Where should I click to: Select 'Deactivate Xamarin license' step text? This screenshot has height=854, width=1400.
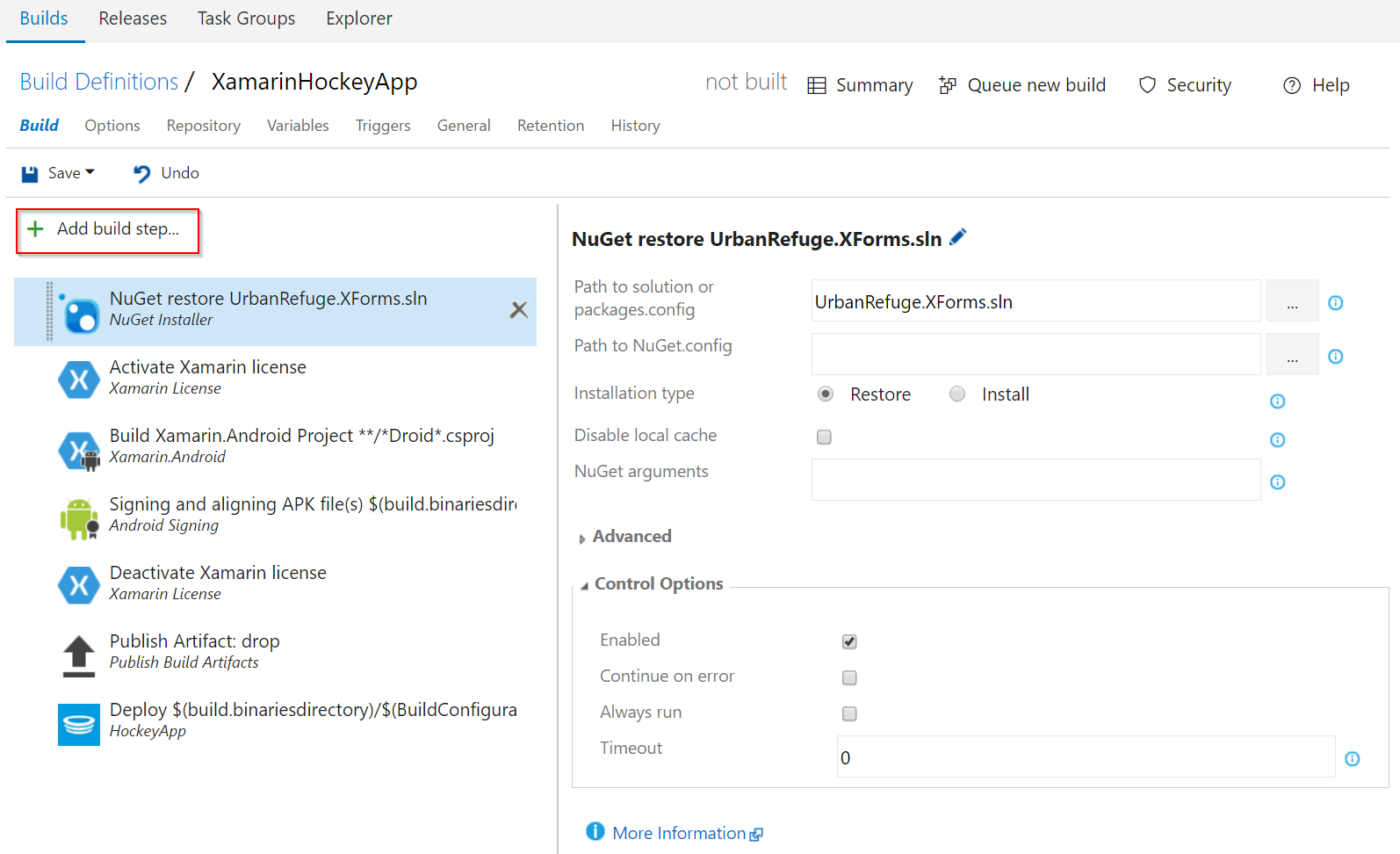pyautogui.click(x=218, y=573)
